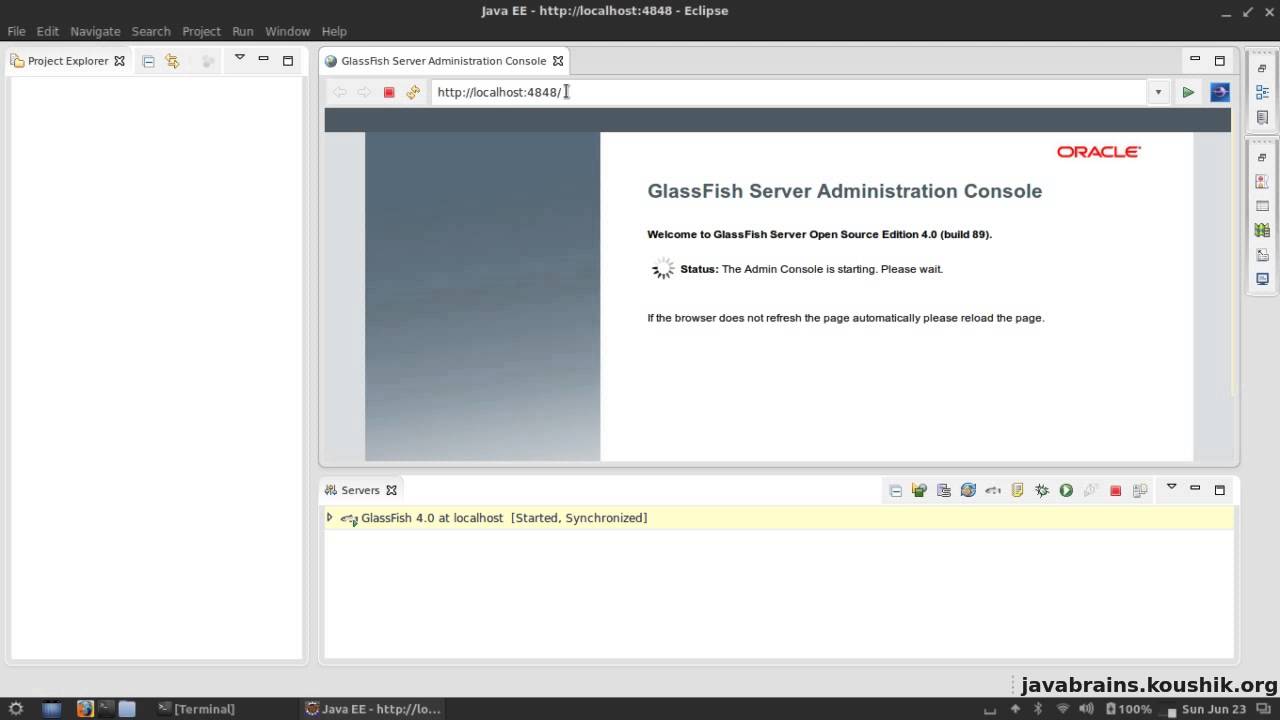Close the Project Explorer tab

coord(120,61)
